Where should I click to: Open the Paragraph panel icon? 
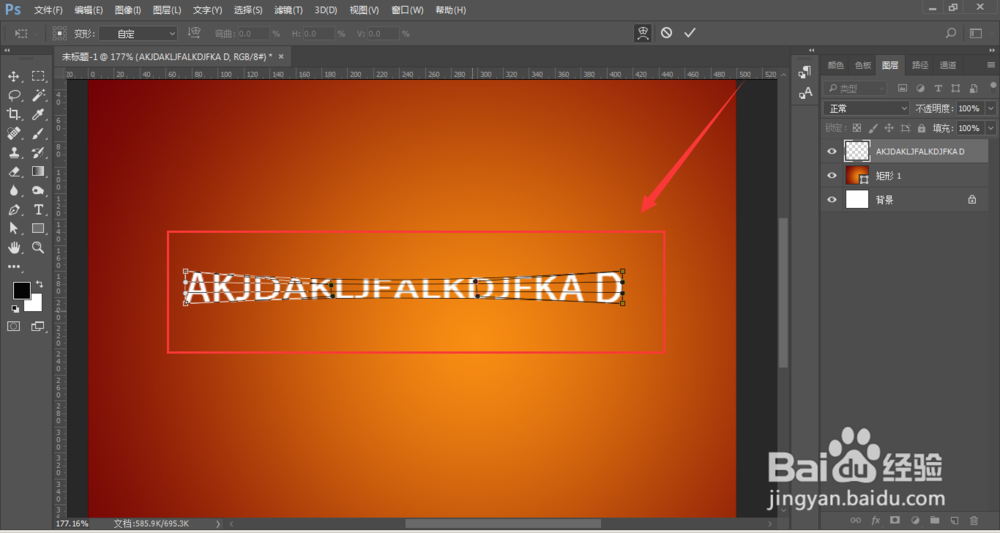click(805, 72)
